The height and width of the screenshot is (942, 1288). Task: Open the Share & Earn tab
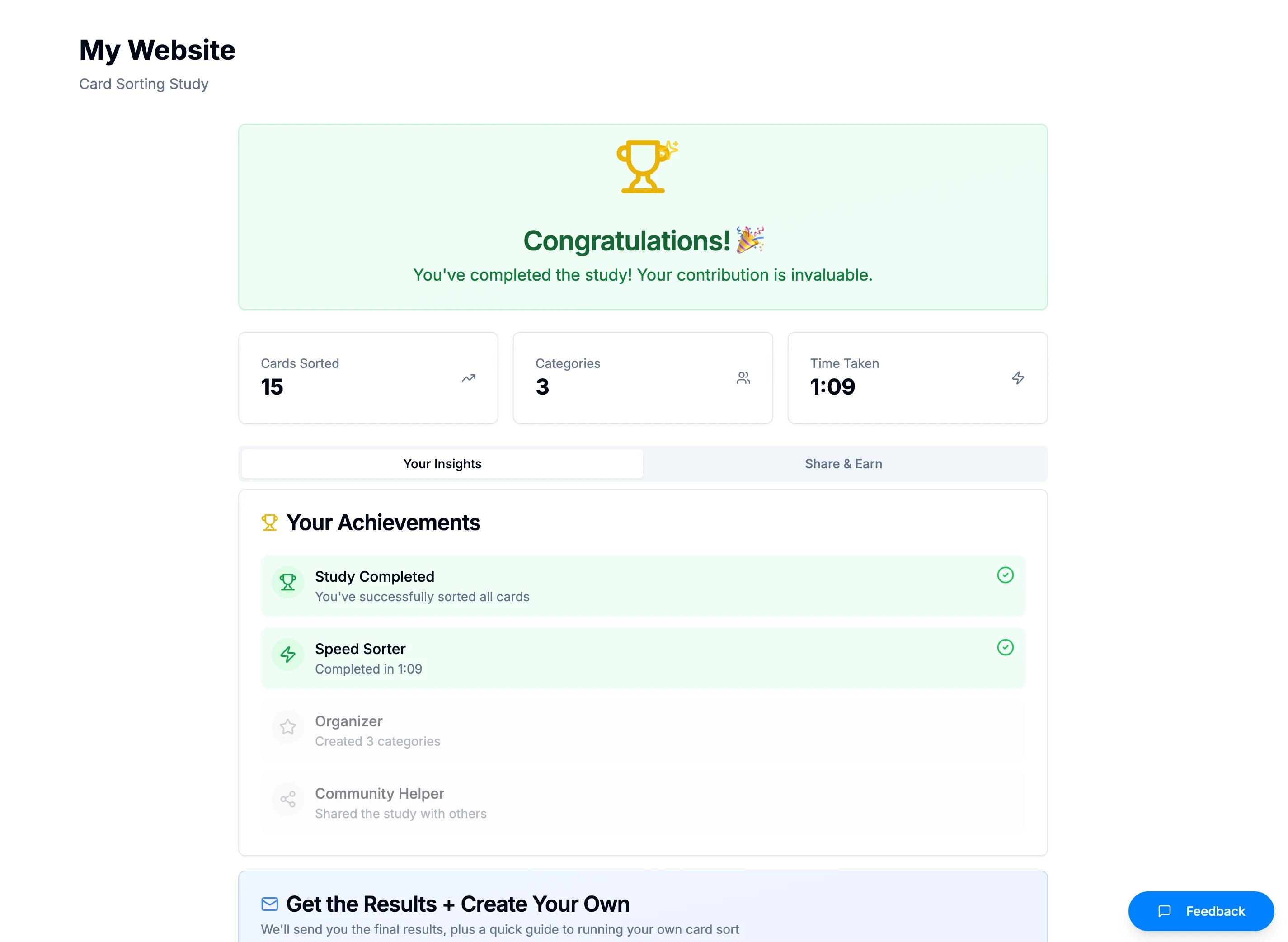(x=843, y=464)
